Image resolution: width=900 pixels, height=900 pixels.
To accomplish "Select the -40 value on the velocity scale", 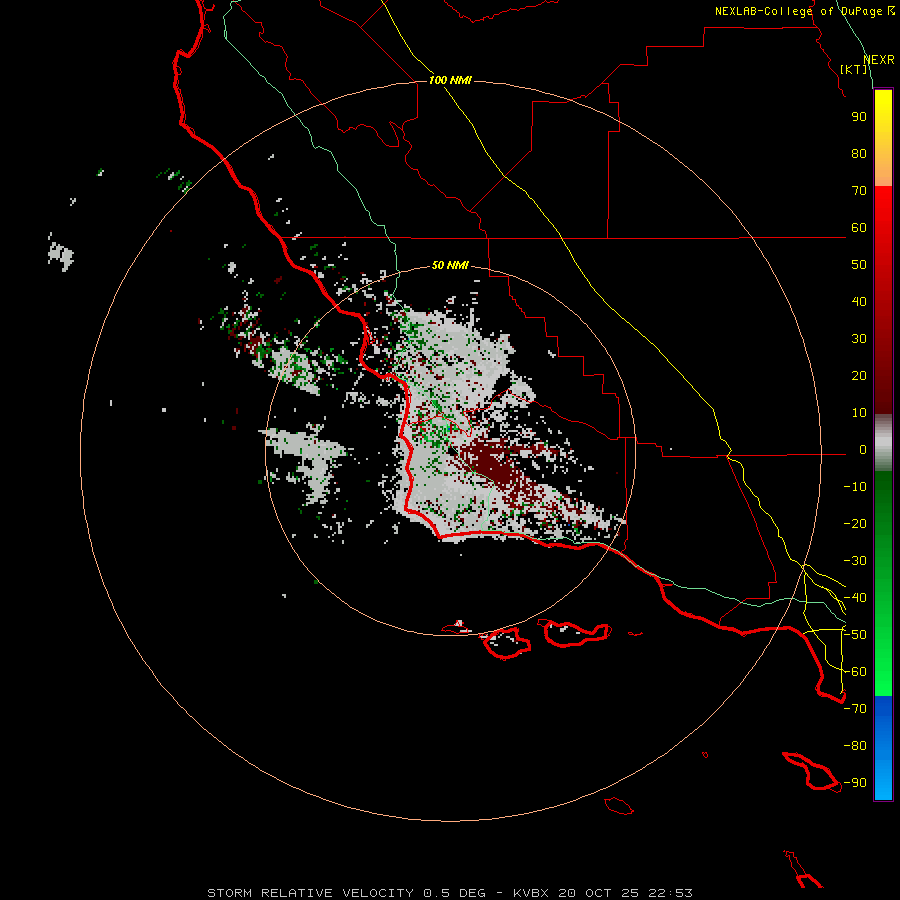I will click(x=855, y=598).
